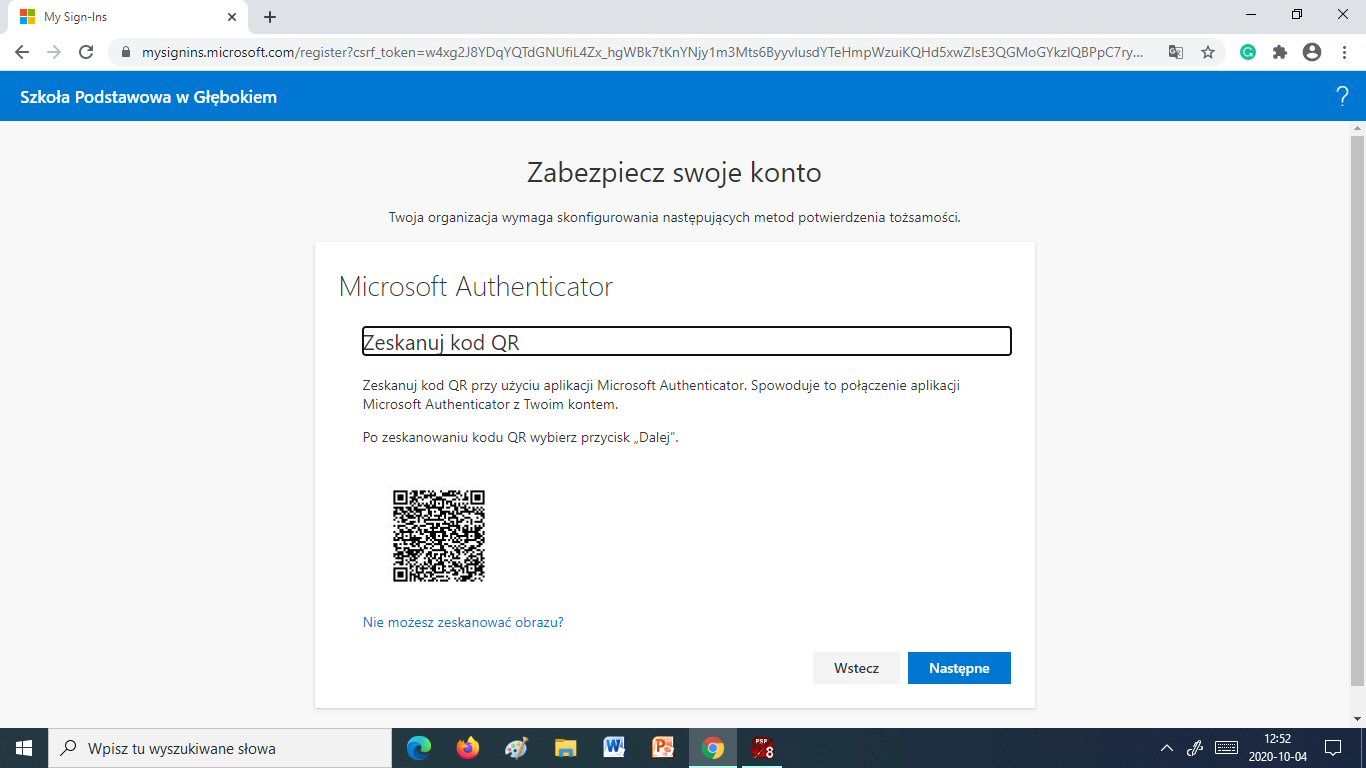Click the help question mark icon
This screenshot has width=1366, height=768.
coord(1342,97)
